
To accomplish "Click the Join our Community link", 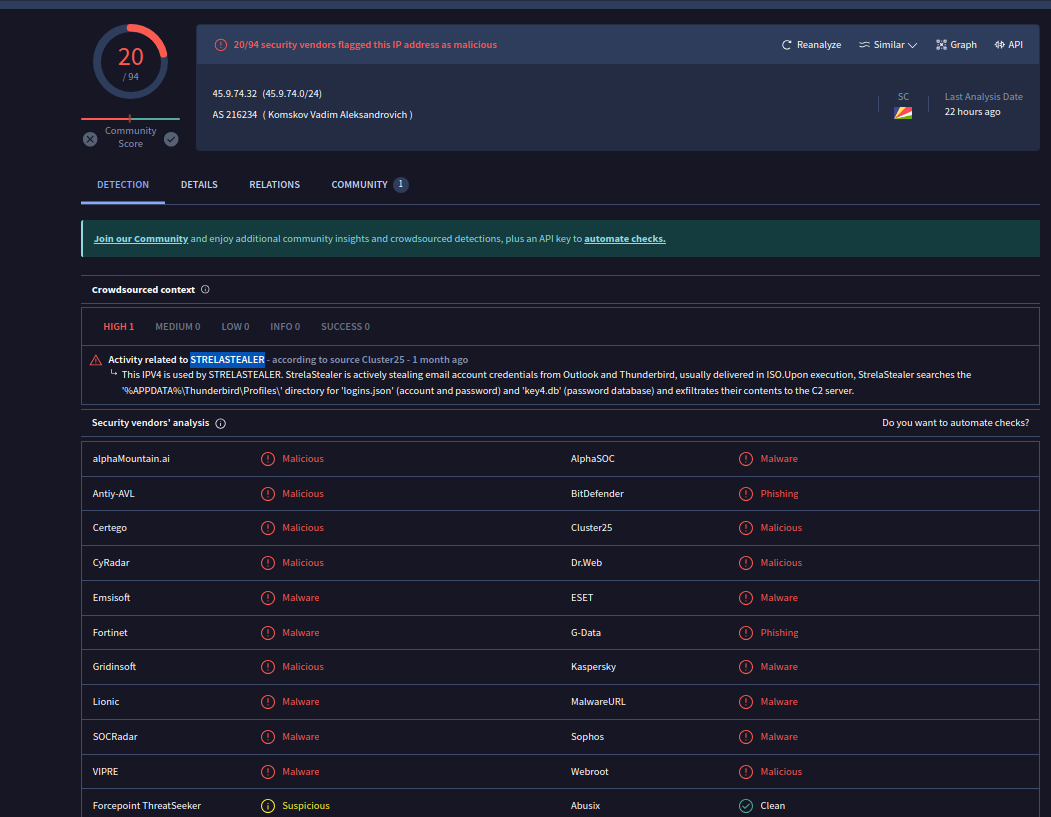I will (141, 239).
